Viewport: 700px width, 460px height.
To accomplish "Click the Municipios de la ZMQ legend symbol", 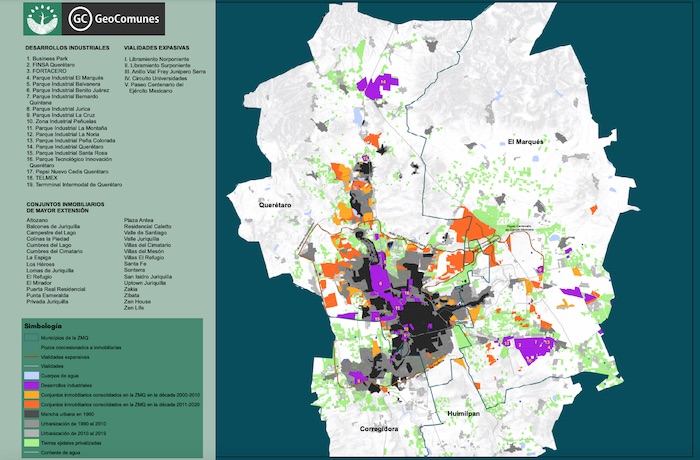I will (x=31, y=337).
